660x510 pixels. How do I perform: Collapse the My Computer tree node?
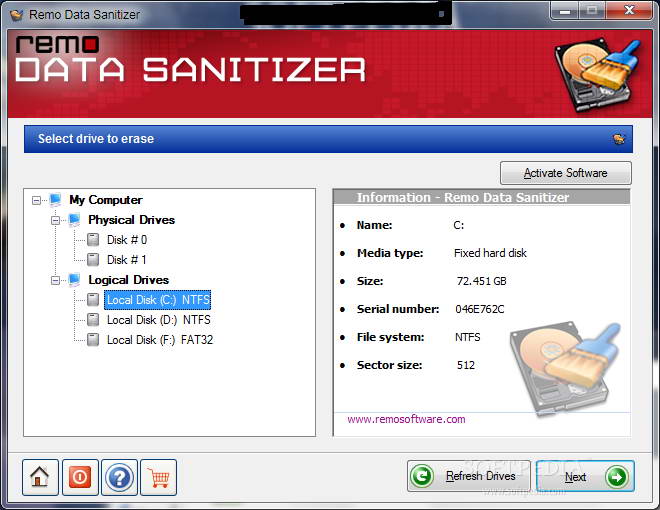(x=37, y=200)
